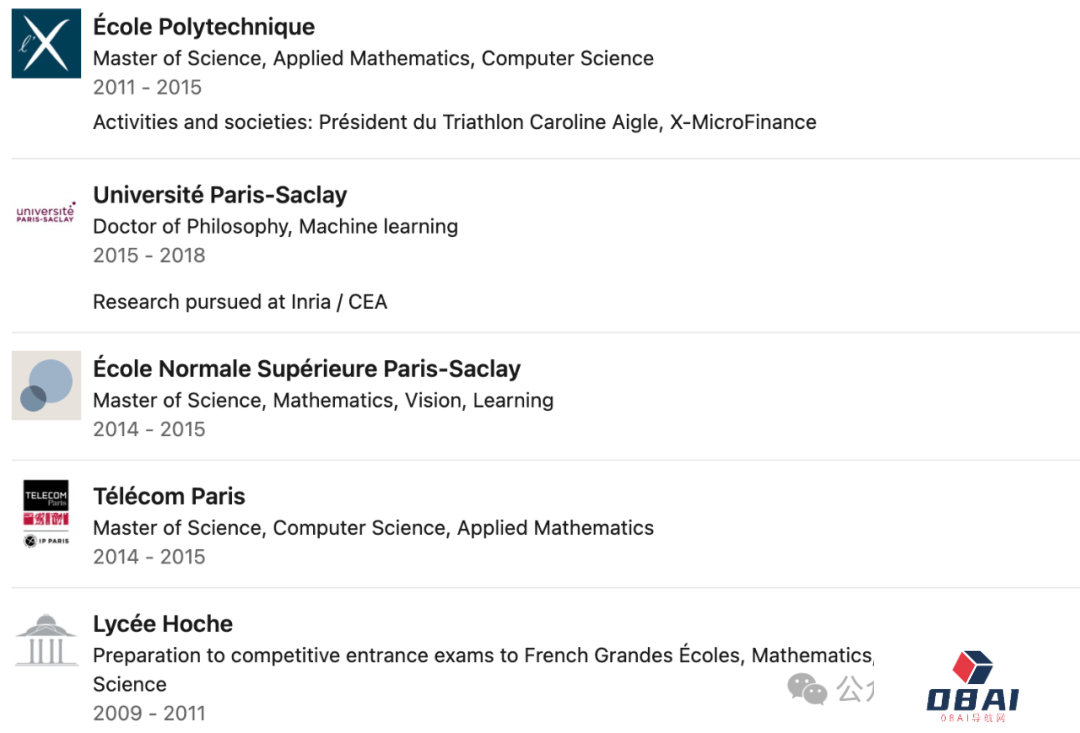Click the Doctor of Philosophy, Machine learning text
Viewport: 1080px width, 733px height.
(275, 227)
